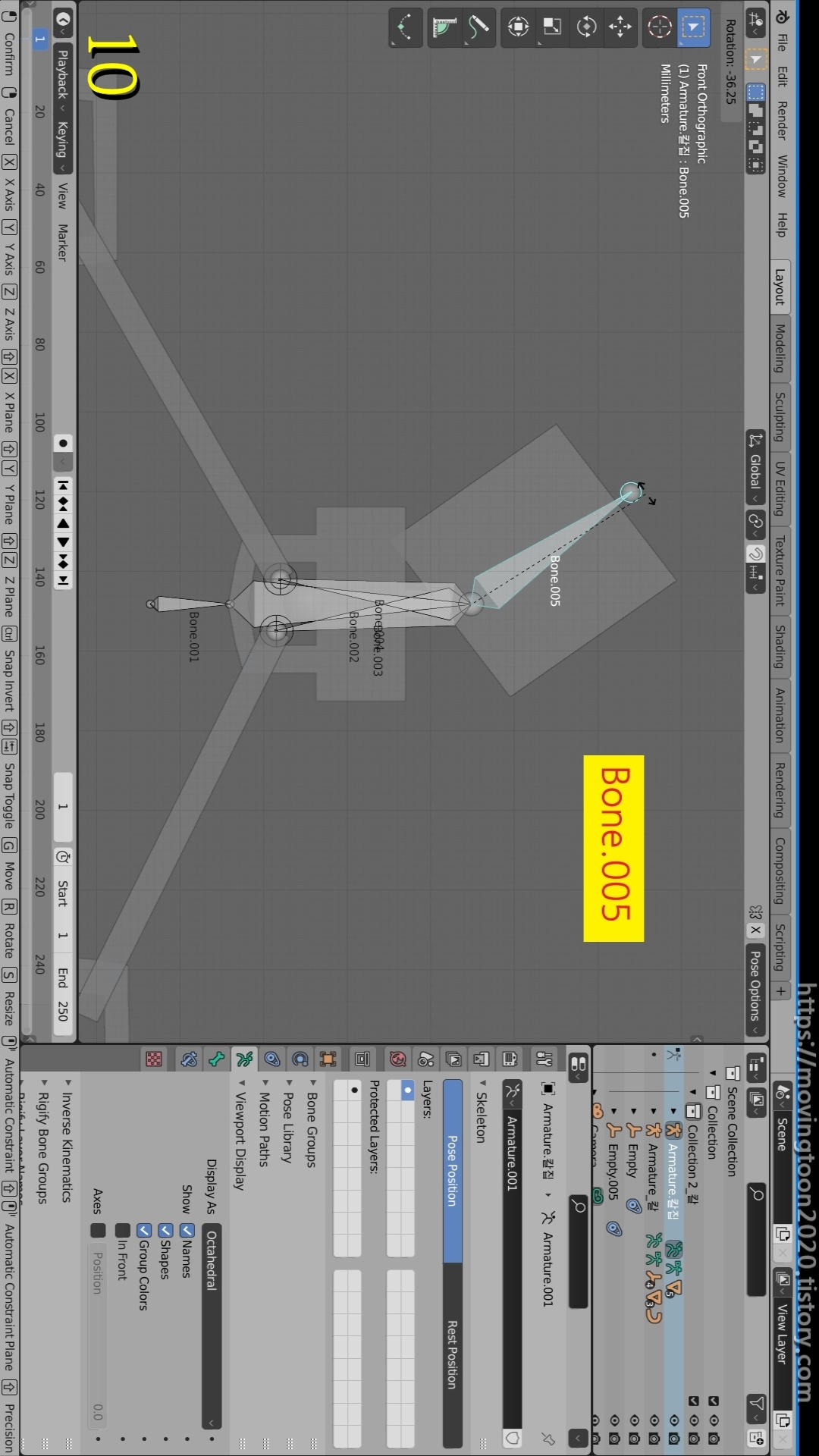Open Active Tool properties tab

pyautogui.click(x=544, y=1059)
